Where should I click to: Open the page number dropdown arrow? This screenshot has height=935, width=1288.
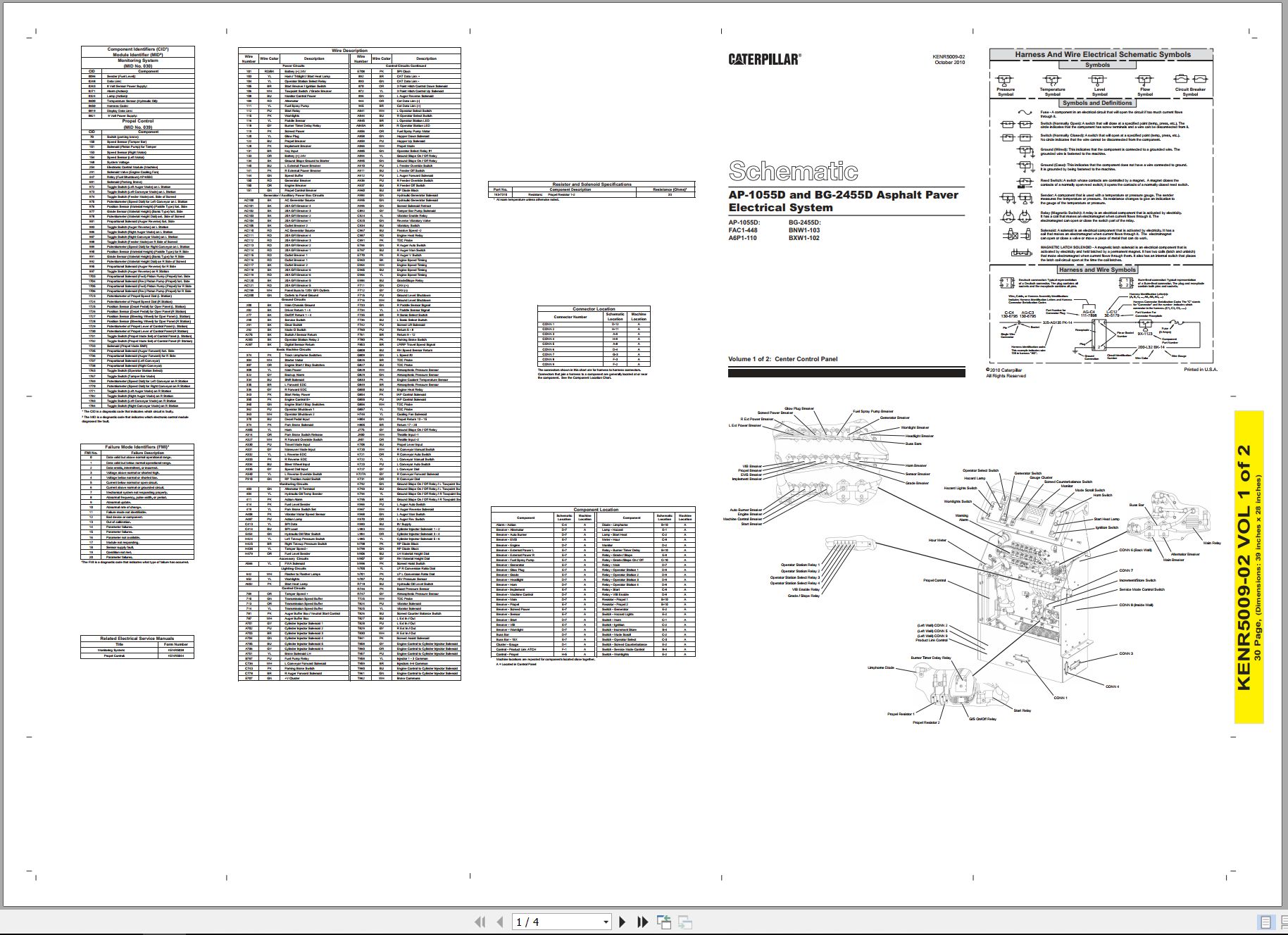[606, 922]
